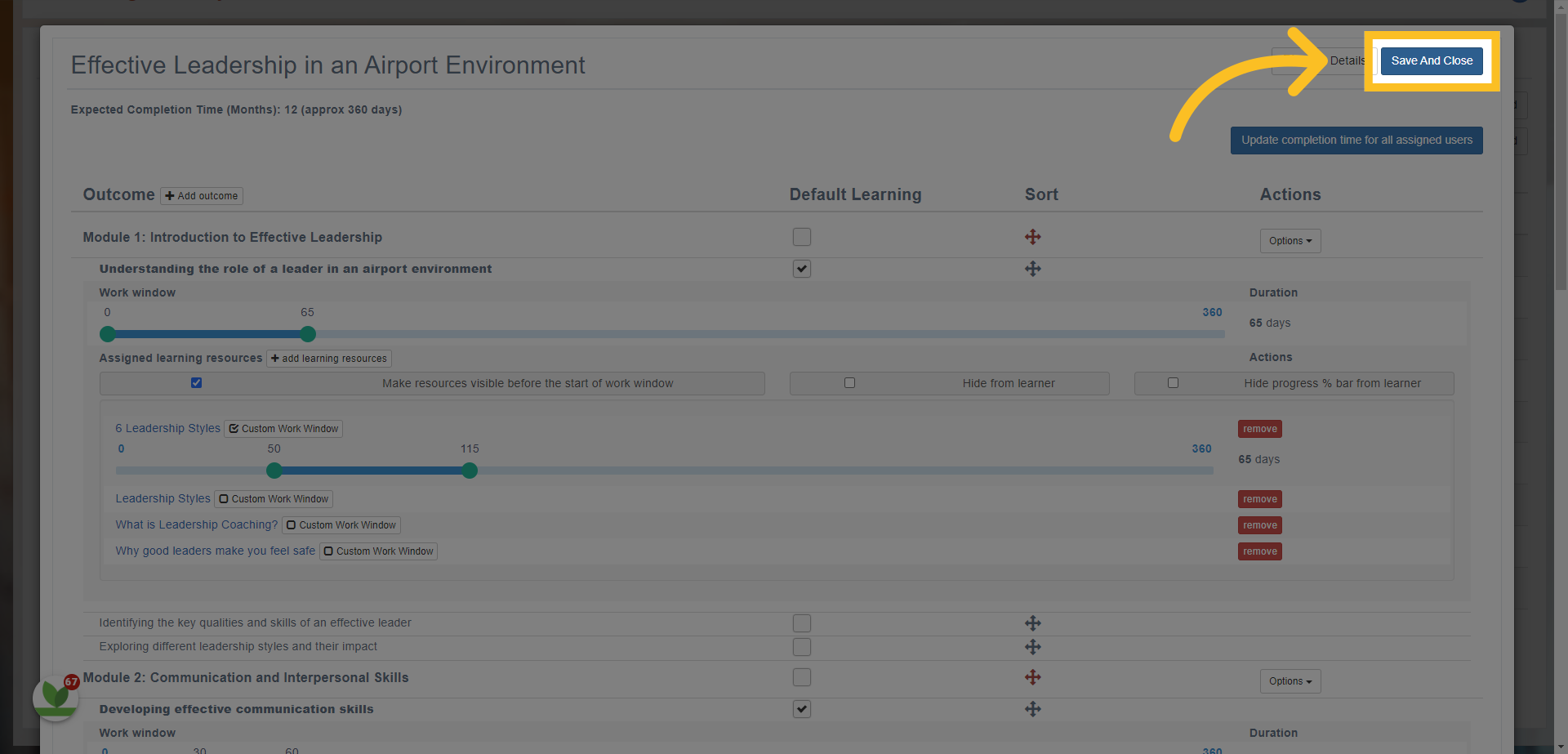The width and height of the screenshot is (1568, 754).
Task: Enable Hide progress % bar from learner
Action: 1173,383
